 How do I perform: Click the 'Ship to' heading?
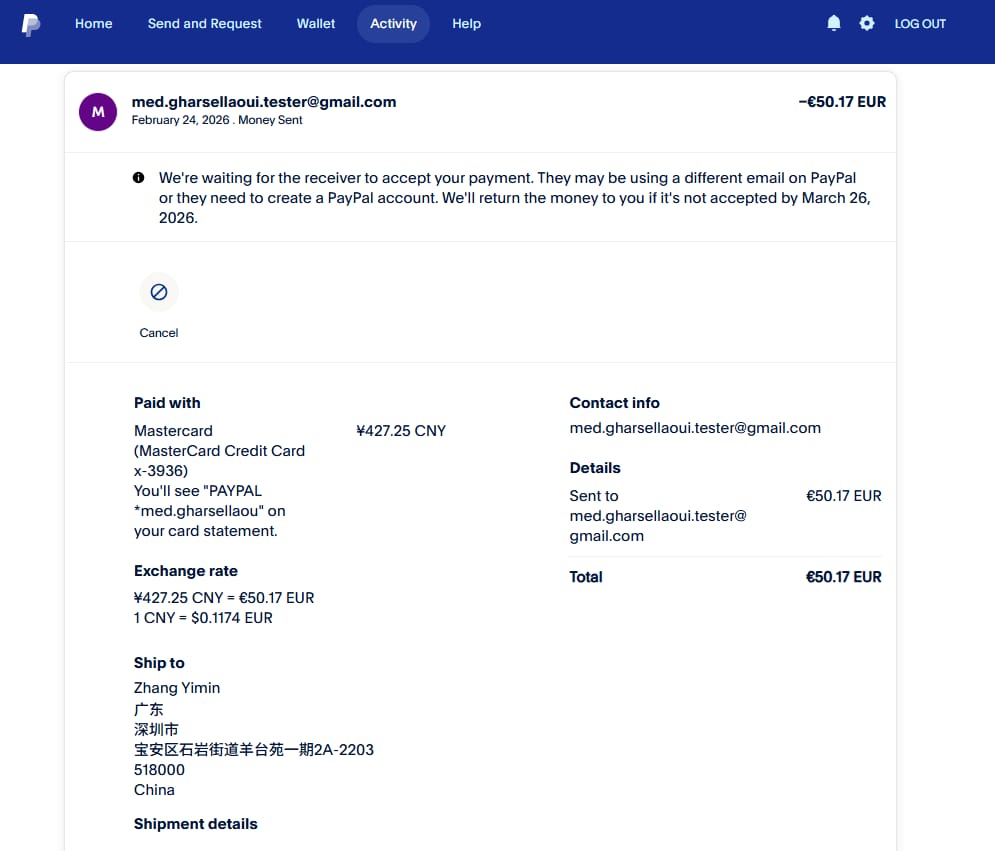click(x=159, y=663)
